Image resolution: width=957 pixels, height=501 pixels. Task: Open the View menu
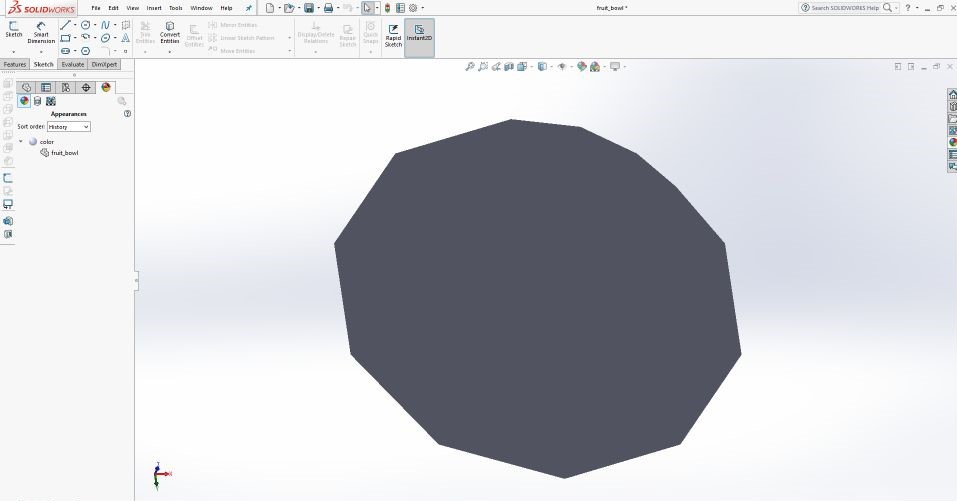click(x=132, y=8)
